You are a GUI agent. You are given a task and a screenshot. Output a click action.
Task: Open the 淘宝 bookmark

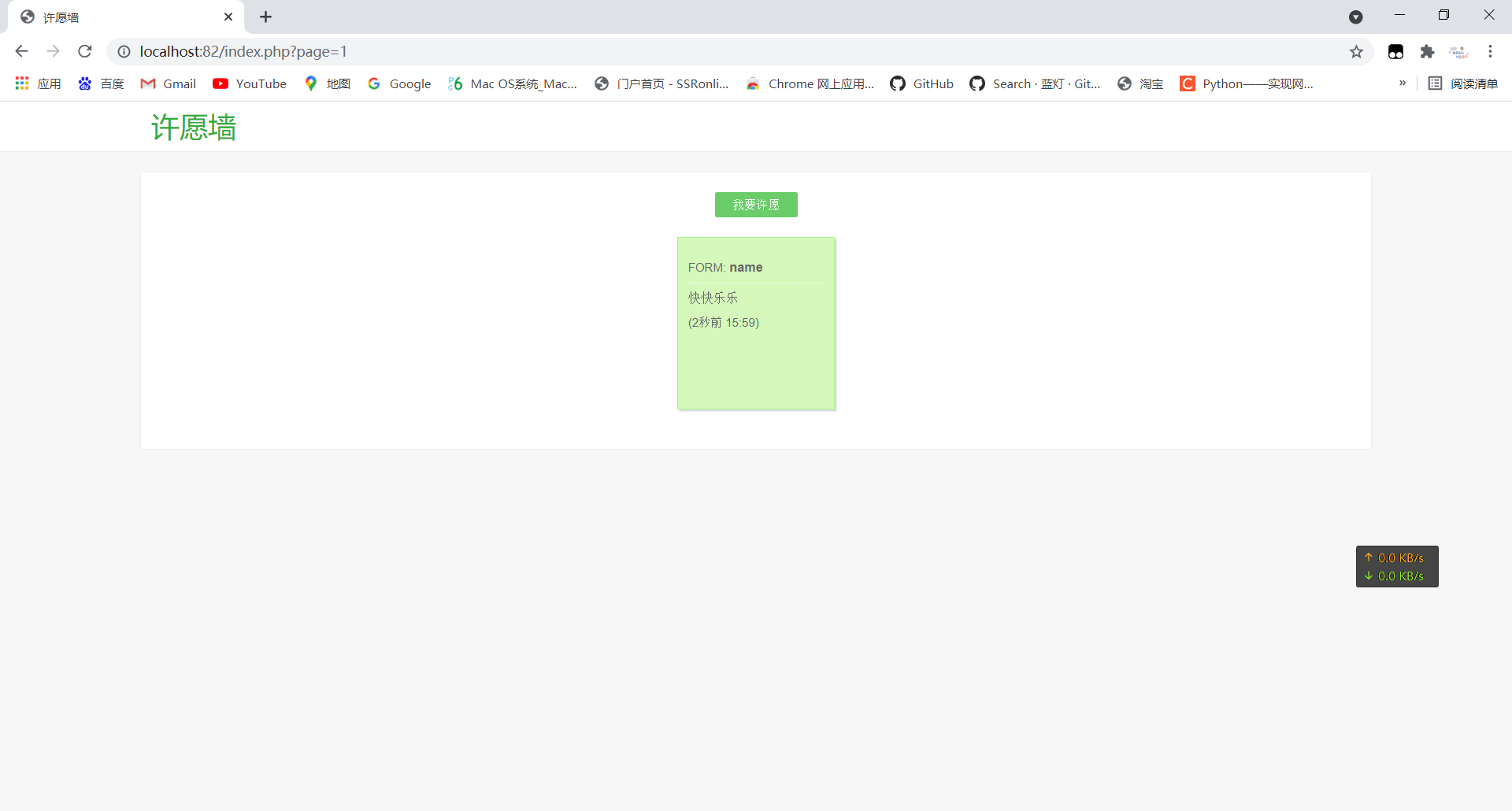pos(1140,83)
